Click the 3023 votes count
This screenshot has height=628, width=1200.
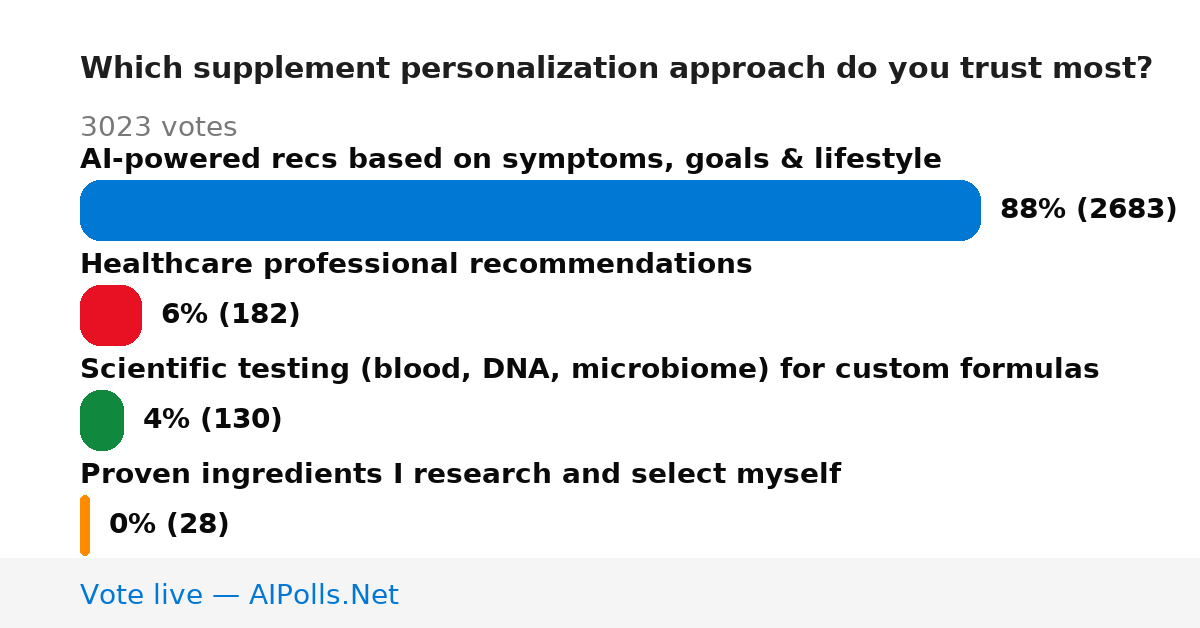158,127
